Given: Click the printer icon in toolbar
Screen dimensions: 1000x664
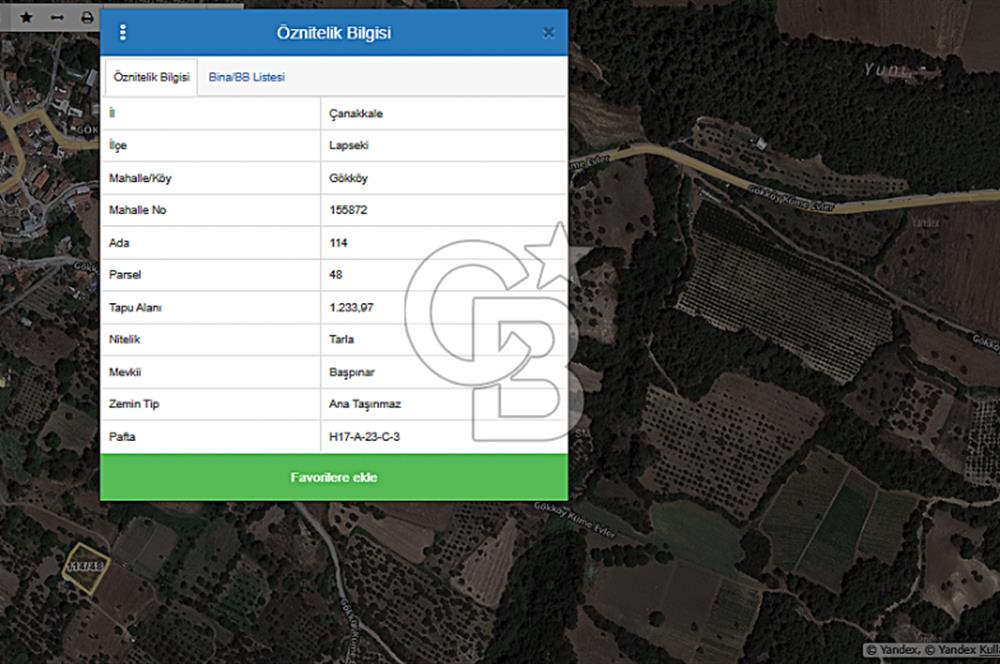Looking at the screenshot, I should [87, 18].
